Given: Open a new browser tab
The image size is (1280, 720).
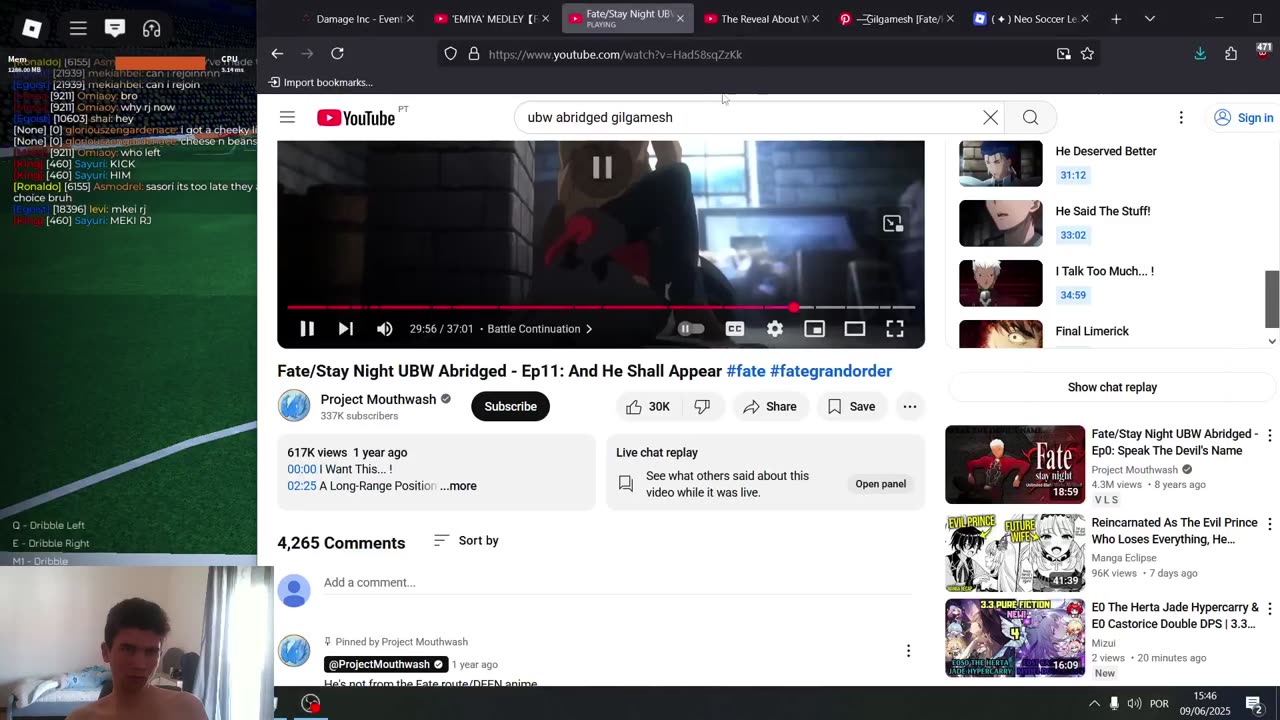Looking at the screenshot, I should pyautogui.click(x=1116, y=19).
